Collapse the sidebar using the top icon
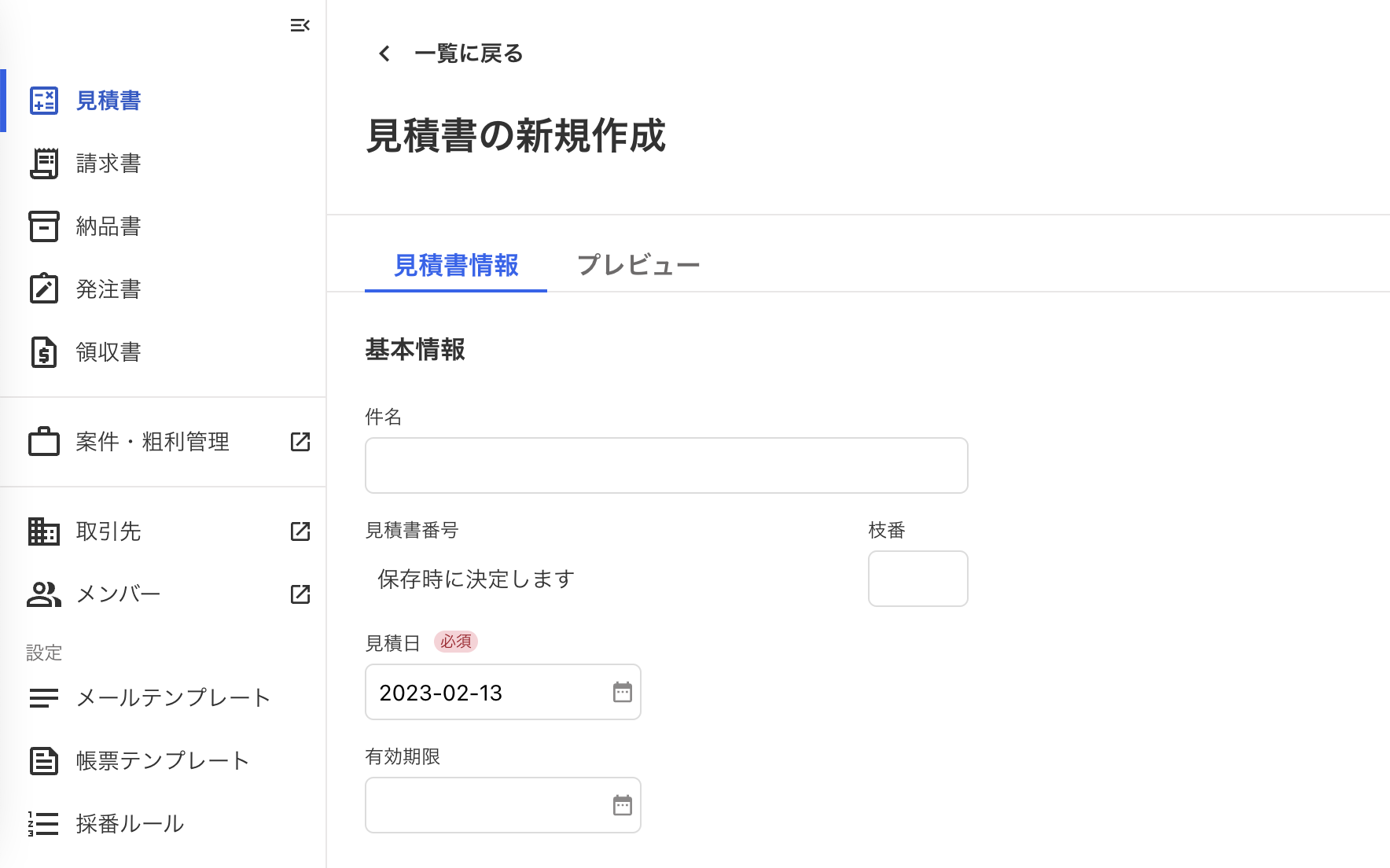This screenshot has height=868, width=1390. (299, 25)
